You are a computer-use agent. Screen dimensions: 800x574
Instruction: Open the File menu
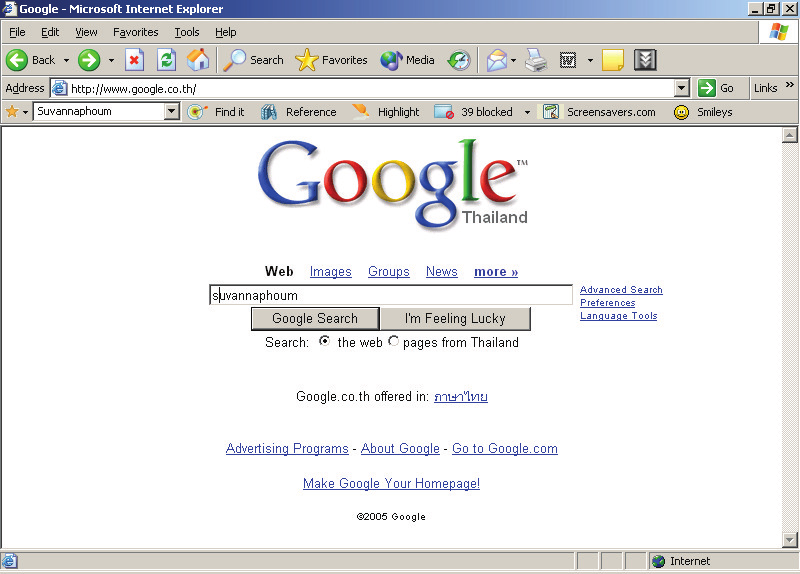point(17,32)
